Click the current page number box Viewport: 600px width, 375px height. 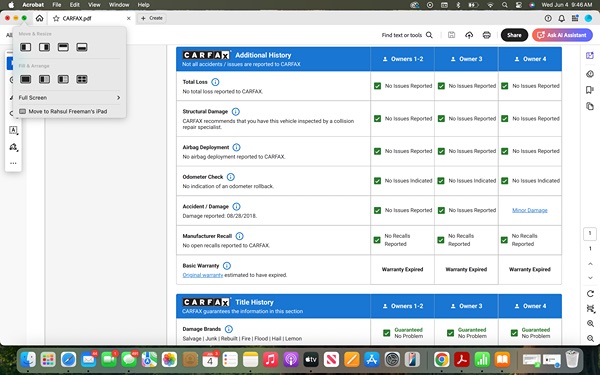pos(590,233)
